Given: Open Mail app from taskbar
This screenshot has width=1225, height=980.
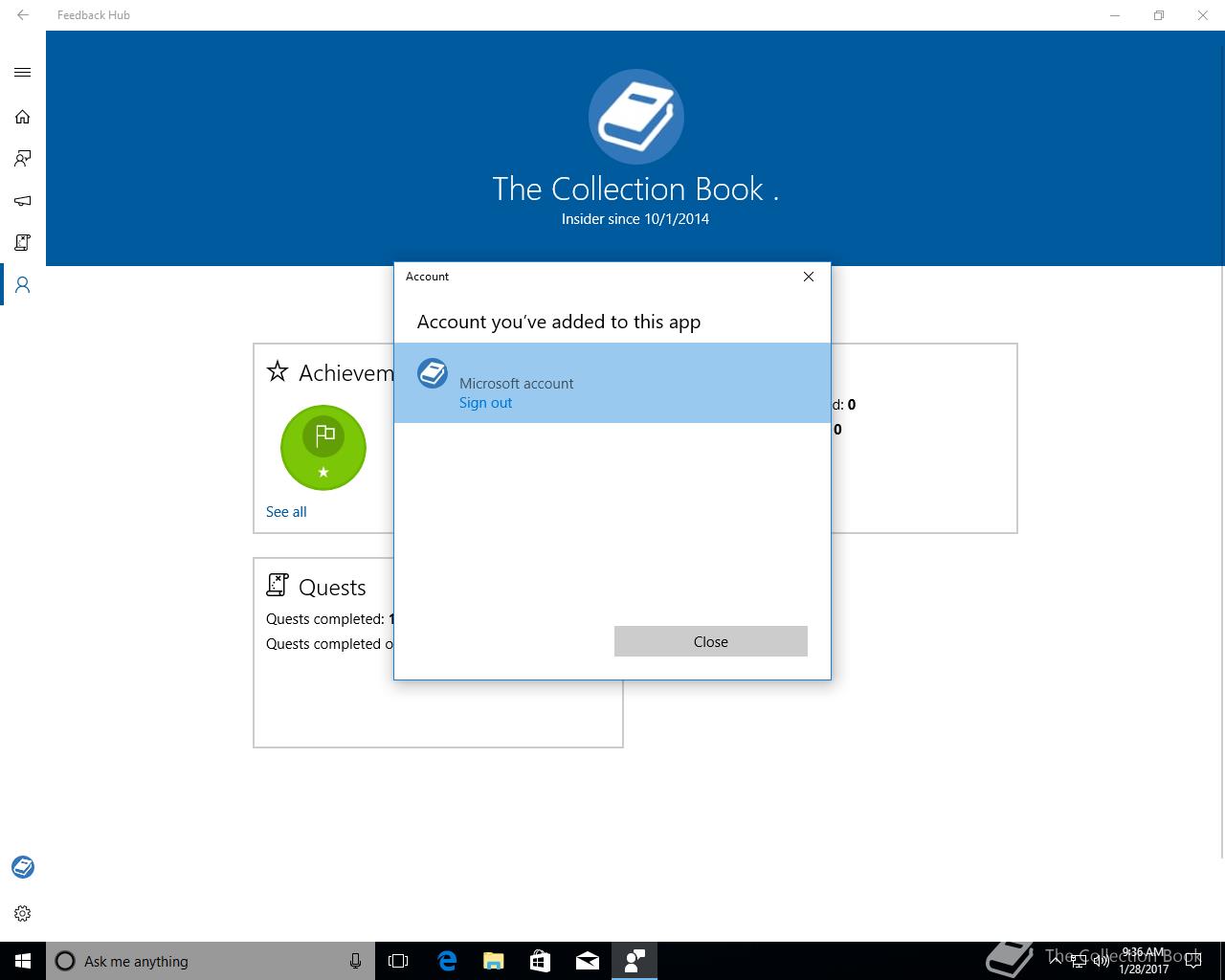Looking at the screenshot, I should (x=588, y=961).
